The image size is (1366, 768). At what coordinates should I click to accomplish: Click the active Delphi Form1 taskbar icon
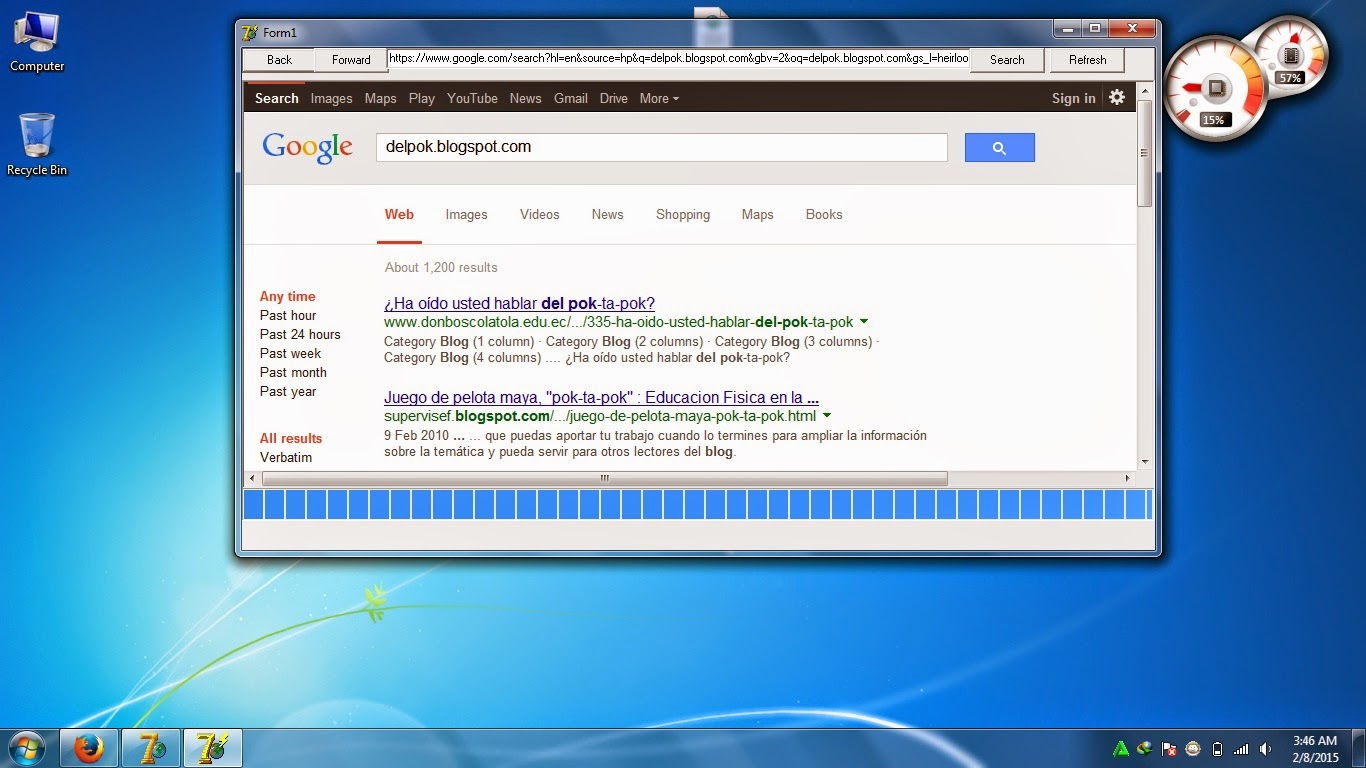coord(213,748)
